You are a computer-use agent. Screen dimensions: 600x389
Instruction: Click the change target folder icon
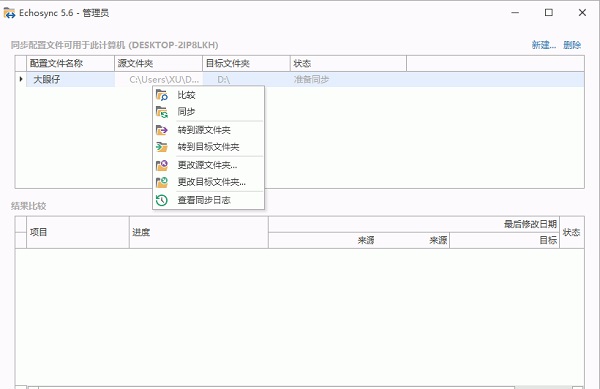point(162,182)
